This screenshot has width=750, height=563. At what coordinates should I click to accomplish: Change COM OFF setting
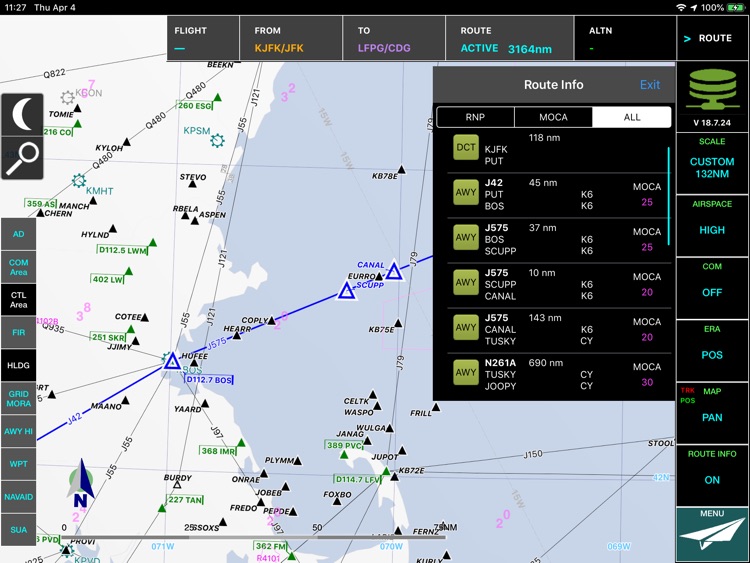tap(712, 287)
